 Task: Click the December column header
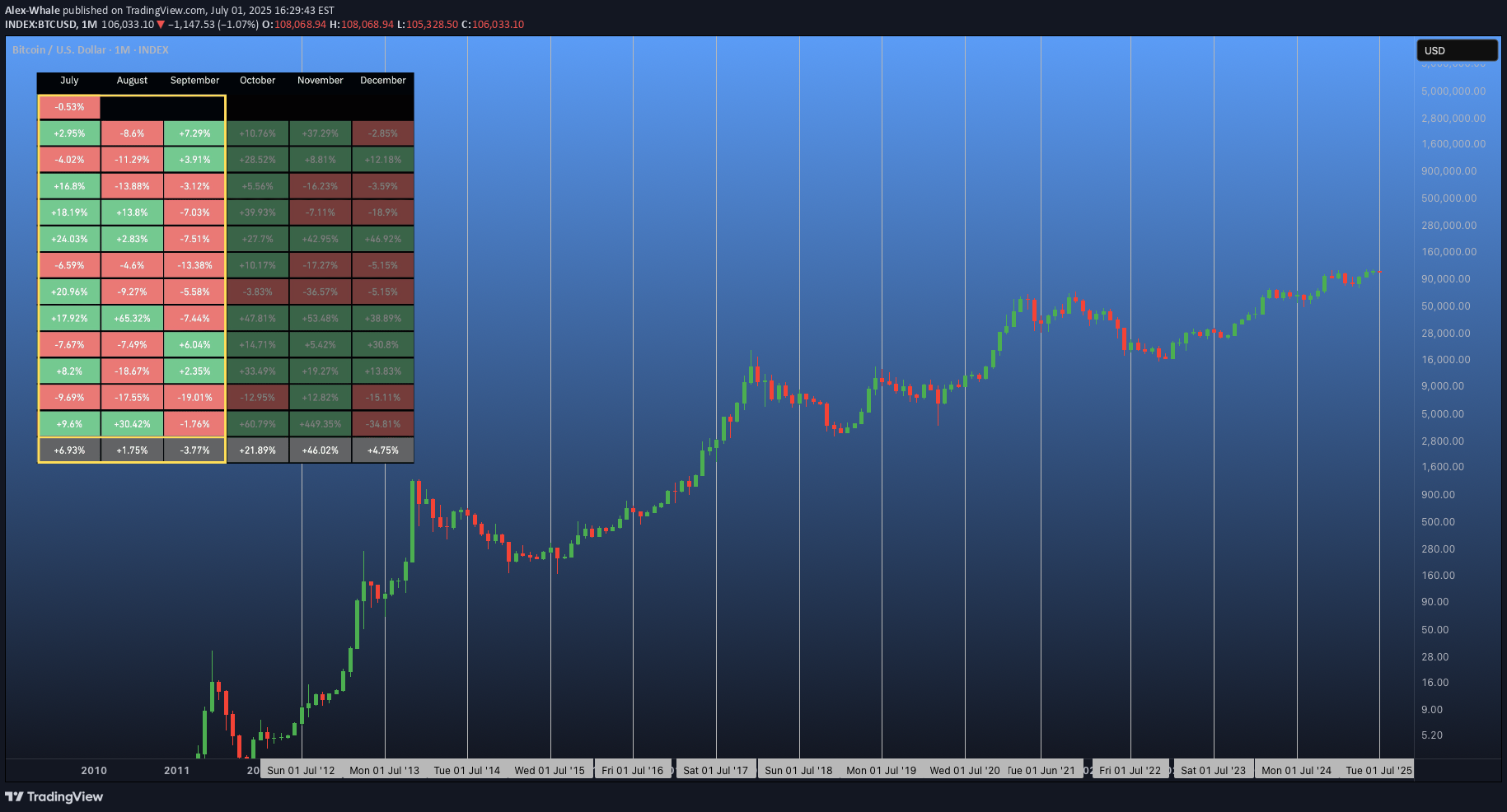pos(383,81)
